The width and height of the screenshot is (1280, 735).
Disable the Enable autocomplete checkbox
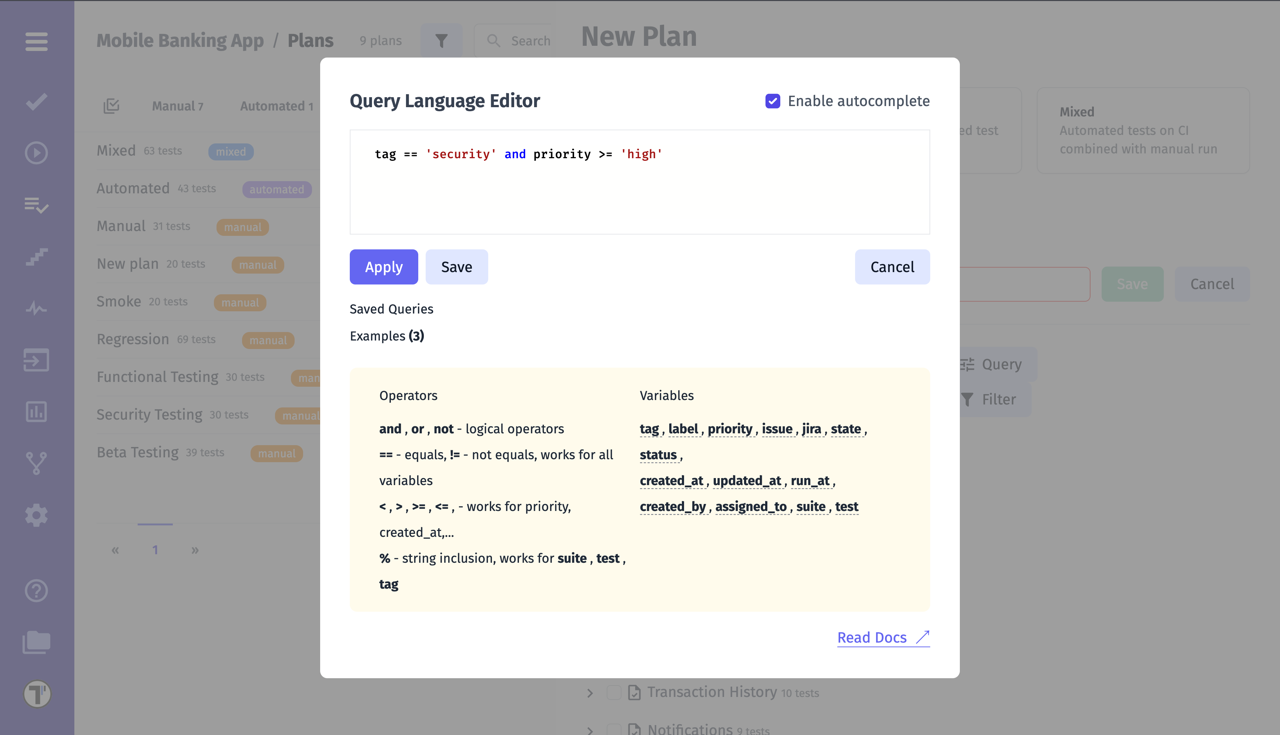pos(773,100)
